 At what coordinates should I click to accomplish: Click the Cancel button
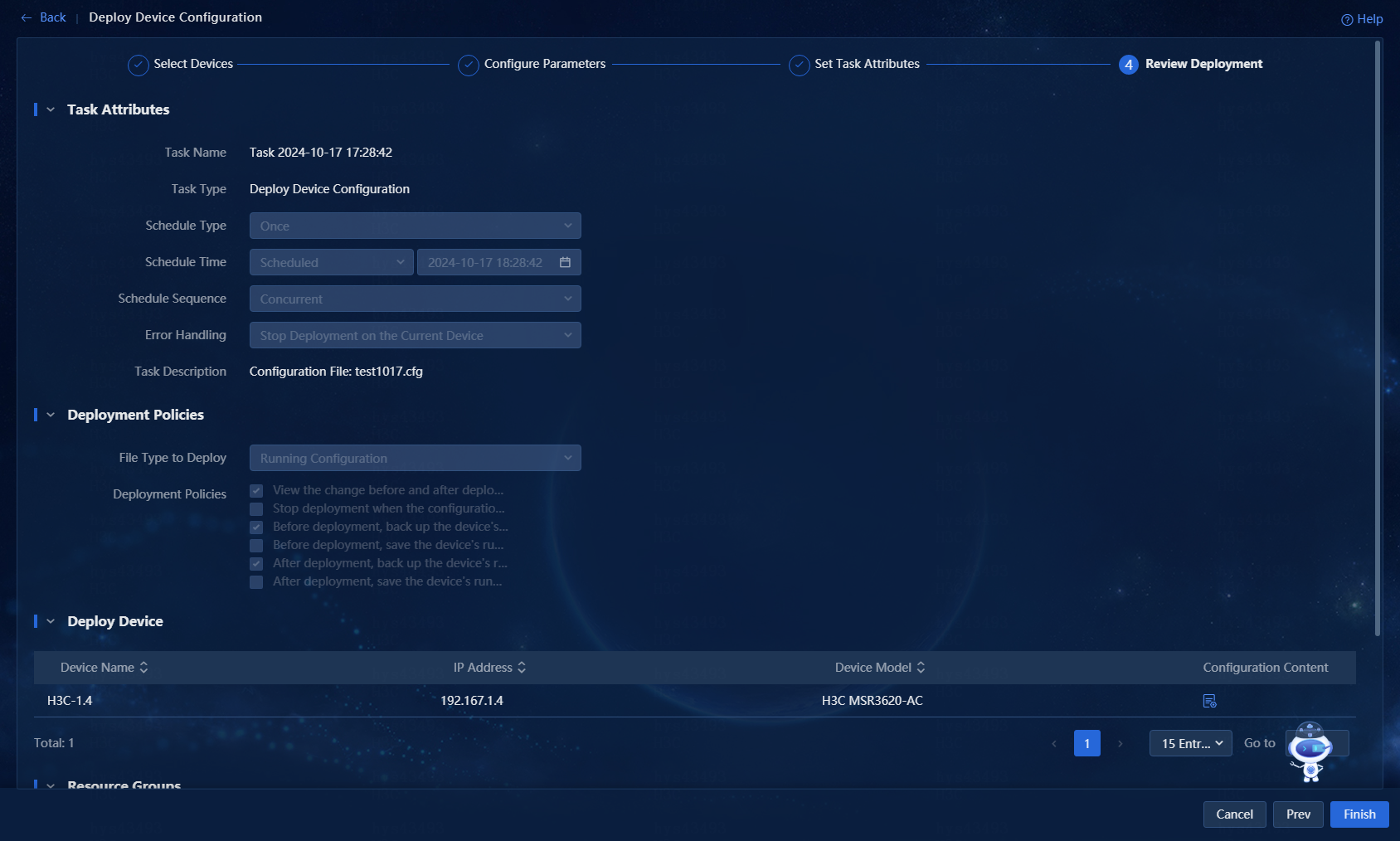(x=1235, y=814)
